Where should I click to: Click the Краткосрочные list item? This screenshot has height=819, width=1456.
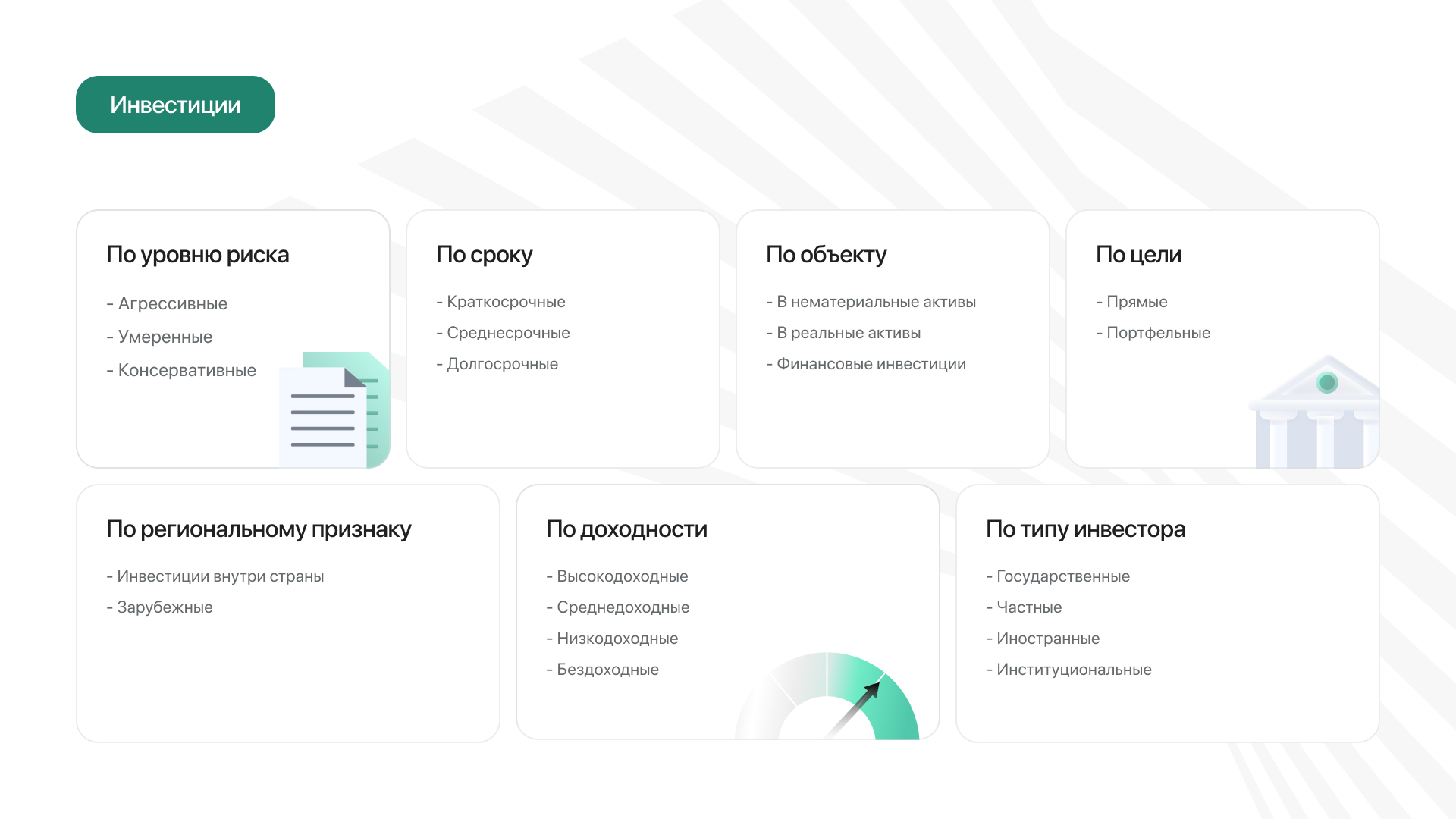pos(500,302)
